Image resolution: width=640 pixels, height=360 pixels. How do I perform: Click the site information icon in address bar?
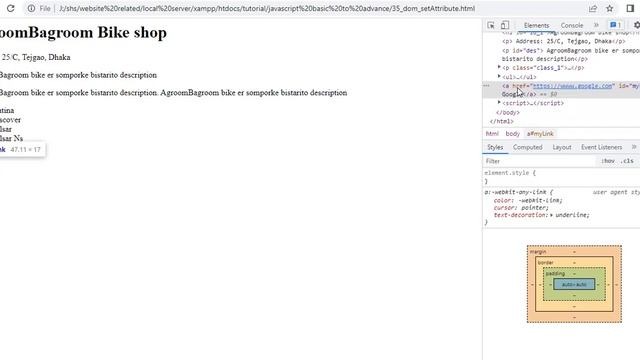pyautogui.click(x=31, y=8)
